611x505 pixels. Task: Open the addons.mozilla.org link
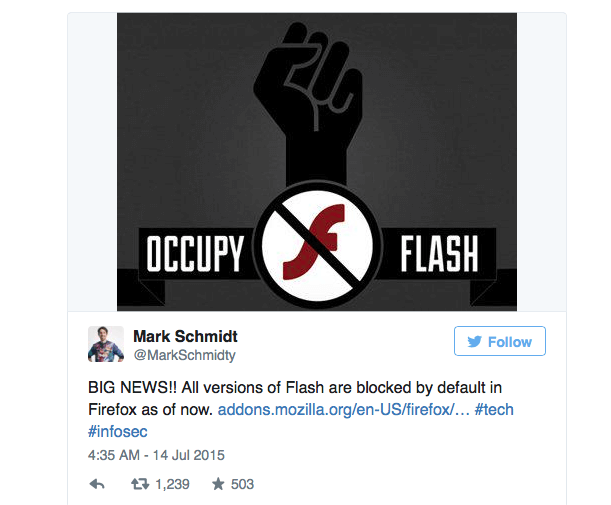click(344, 410)
